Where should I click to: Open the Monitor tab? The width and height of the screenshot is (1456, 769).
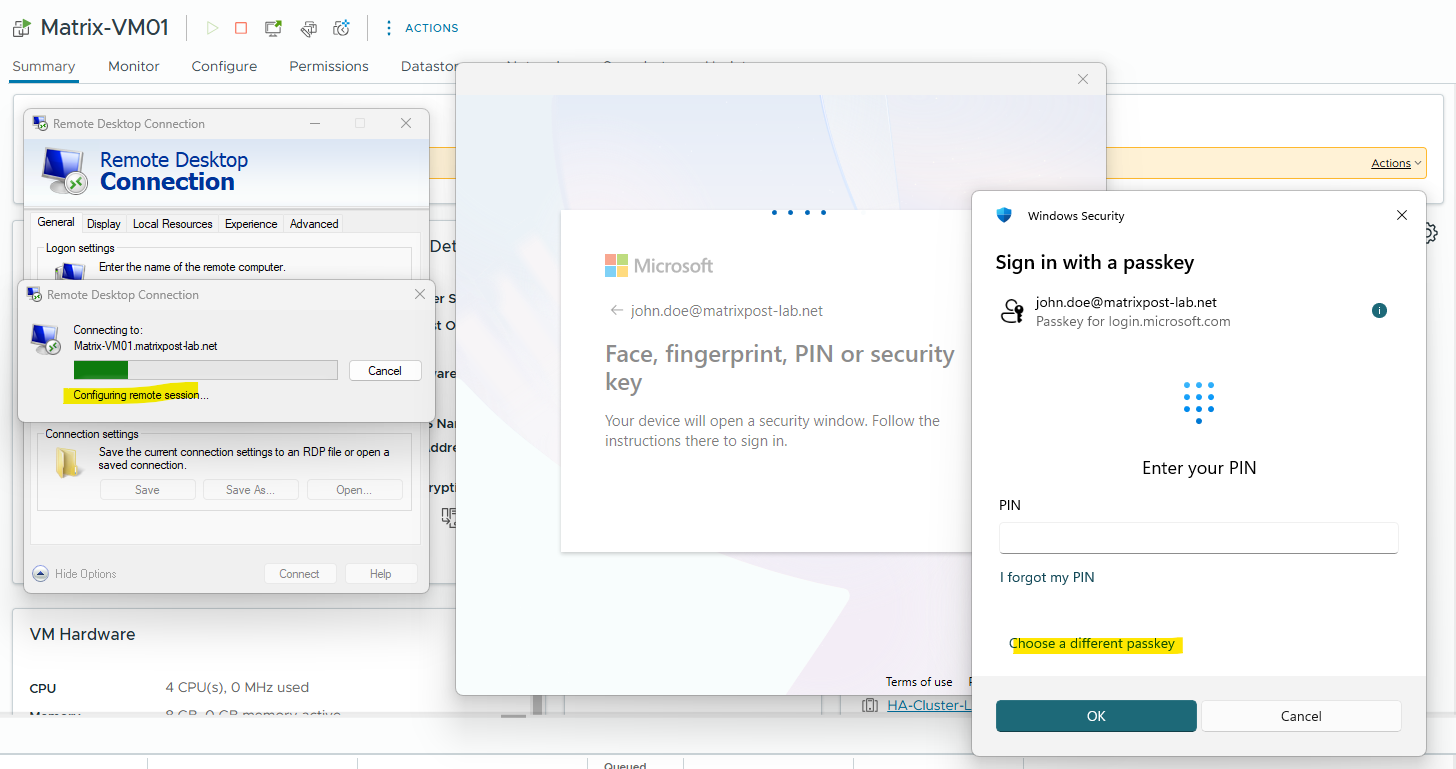[x=134, y=66]
